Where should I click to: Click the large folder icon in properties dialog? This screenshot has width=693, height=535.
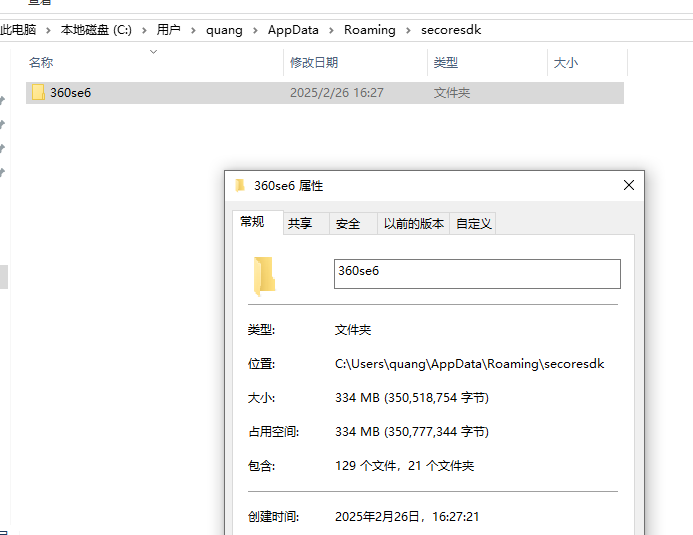pyautogui.click(x=264, y=276)
